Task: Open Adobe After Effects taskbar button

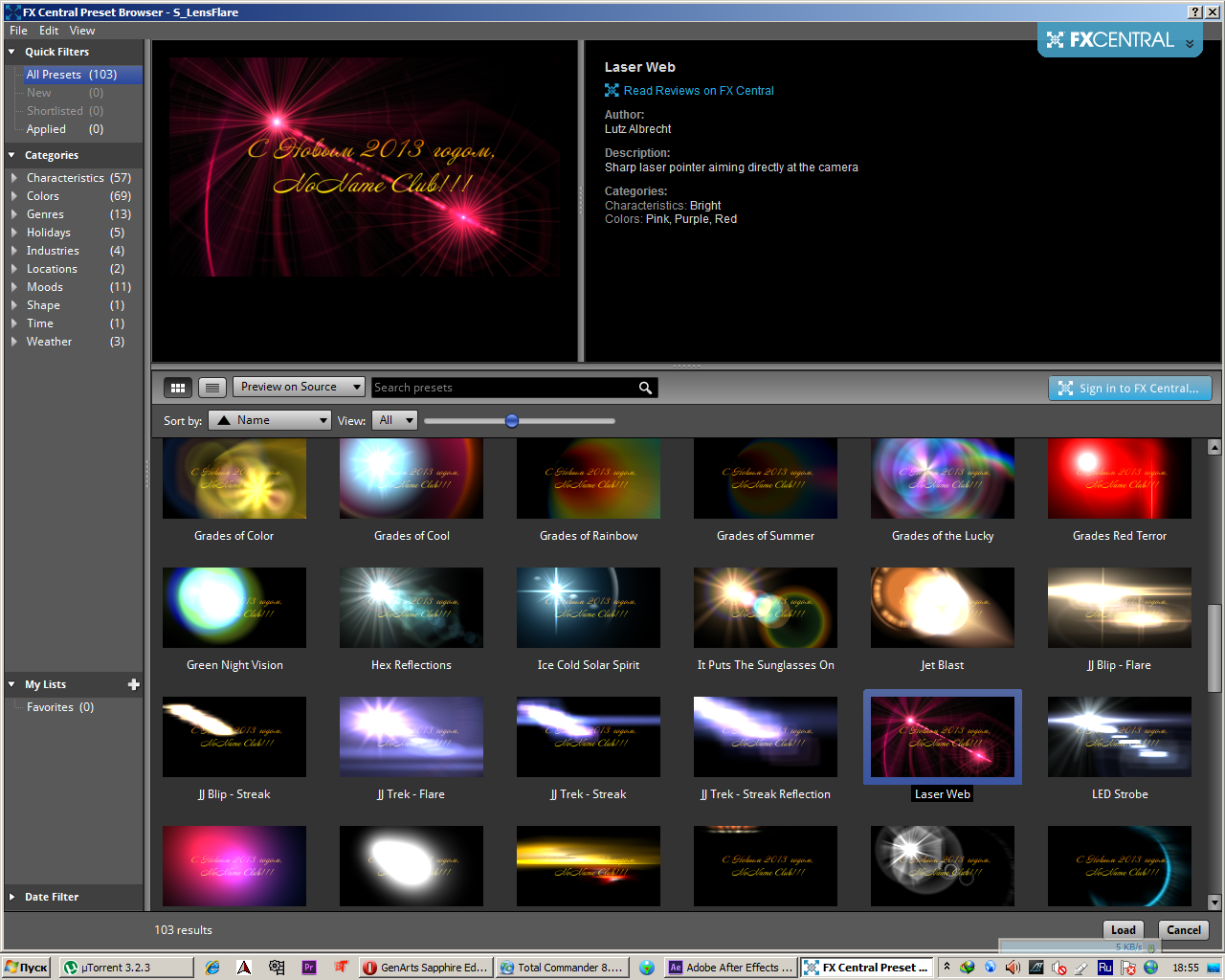Action: (x=731, y=968)
